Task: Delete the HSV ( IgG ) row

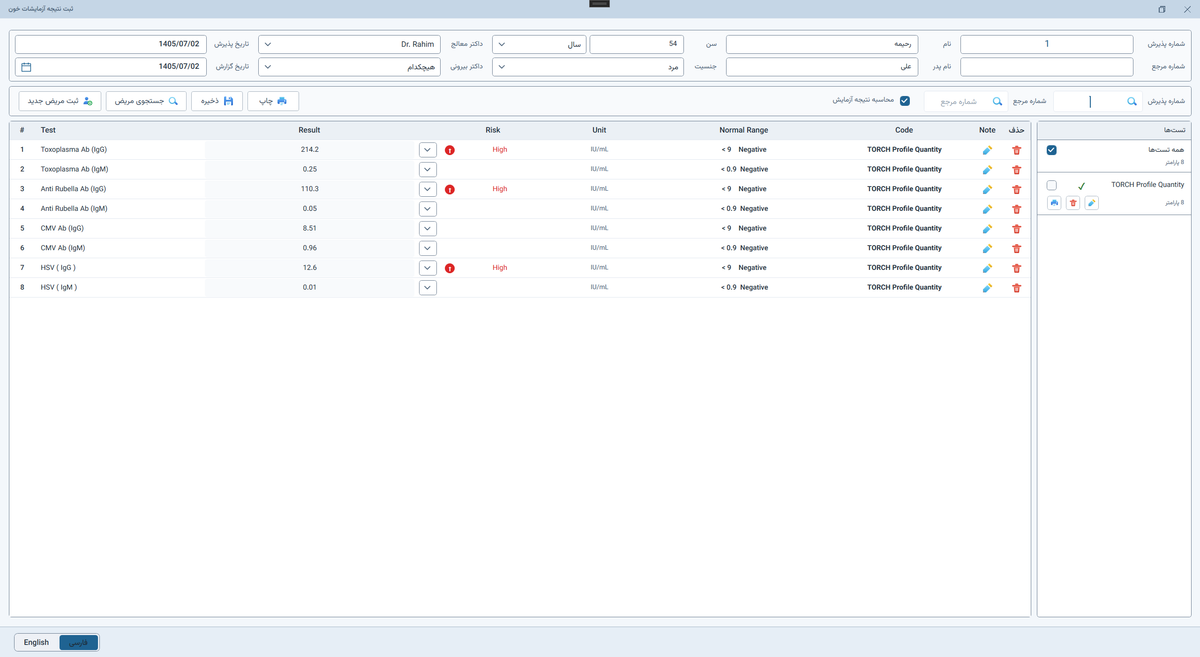Action: (1017, 268)
